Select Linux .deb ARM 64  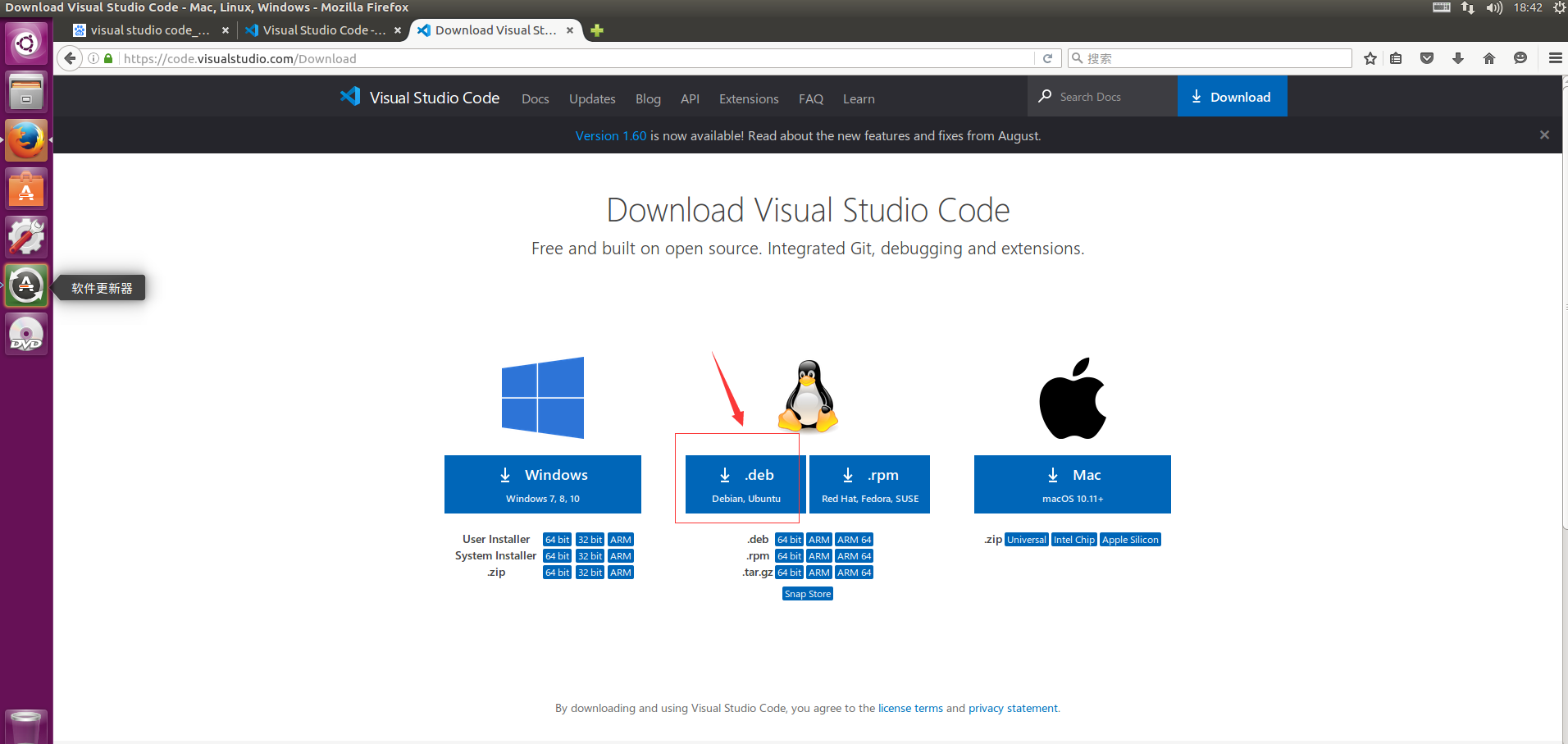click(854, 540)
